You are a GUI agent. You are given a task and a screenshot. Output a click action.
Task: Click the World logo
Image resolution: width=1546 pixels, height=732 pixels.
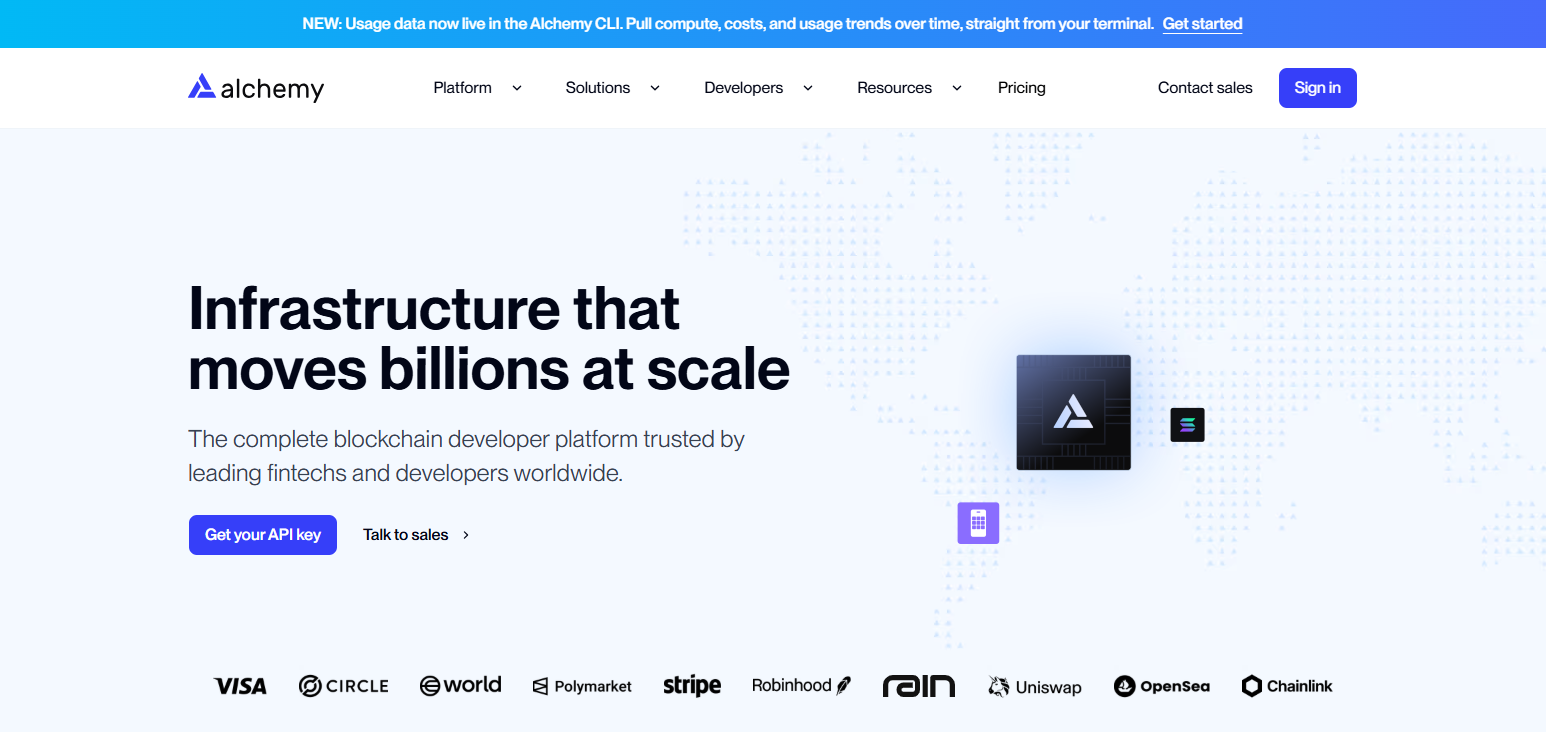460,685
